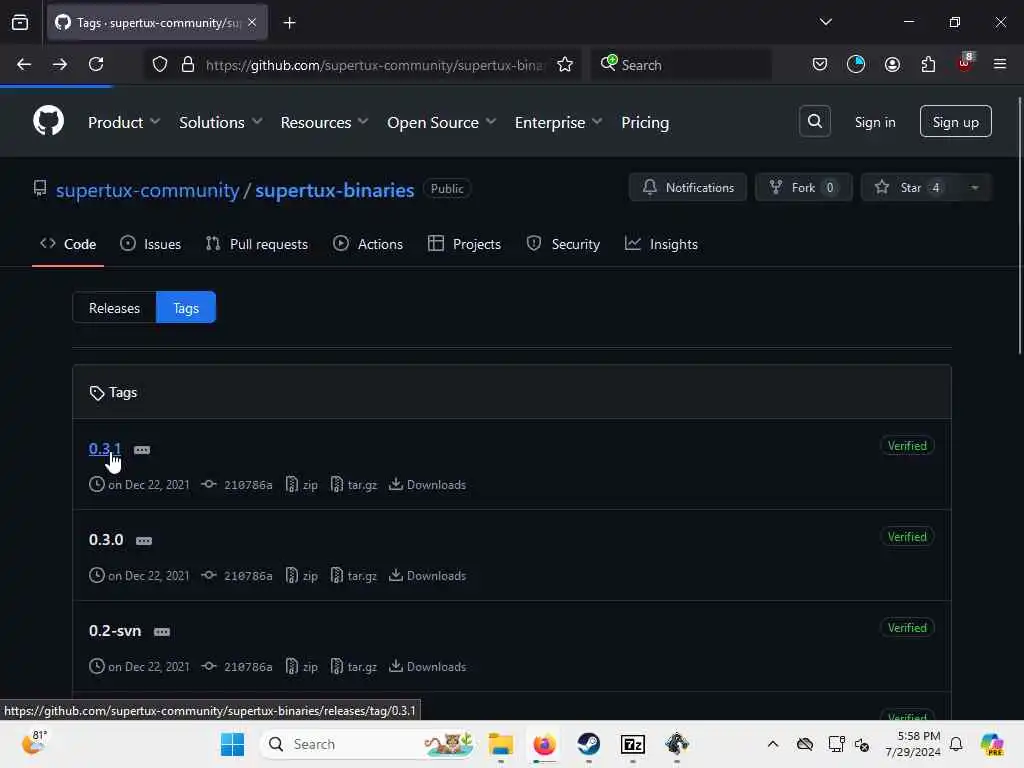This screenshot has height=768, width=1024.
Task: Download the tar.gz for tag 0.3.1
Action: tap(354, 485)
